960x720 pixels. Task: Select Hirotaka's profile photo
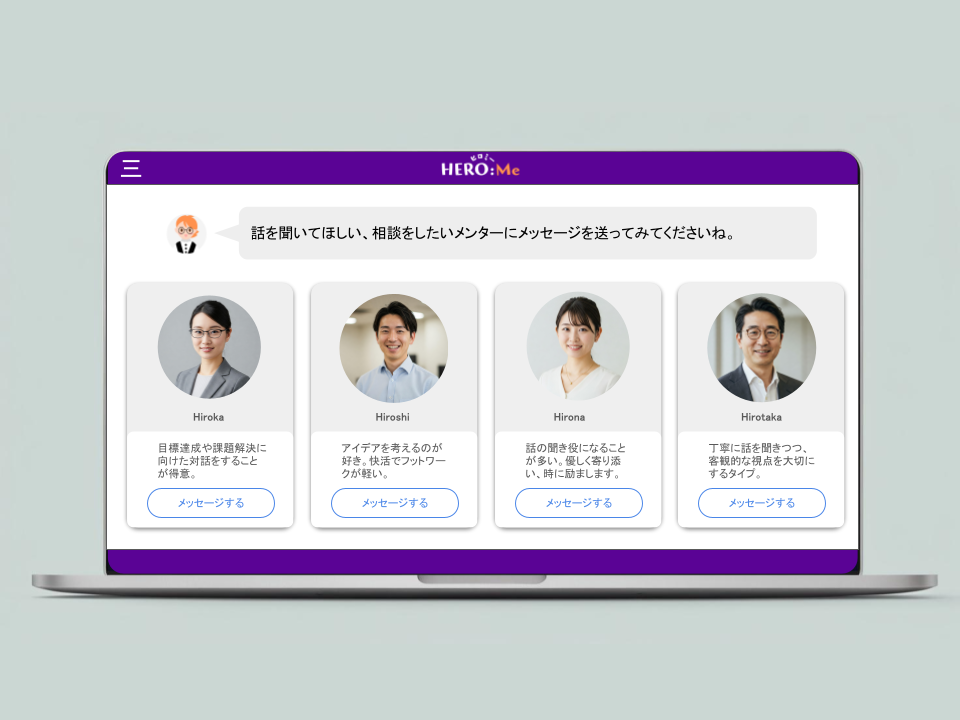pos(761,347)
